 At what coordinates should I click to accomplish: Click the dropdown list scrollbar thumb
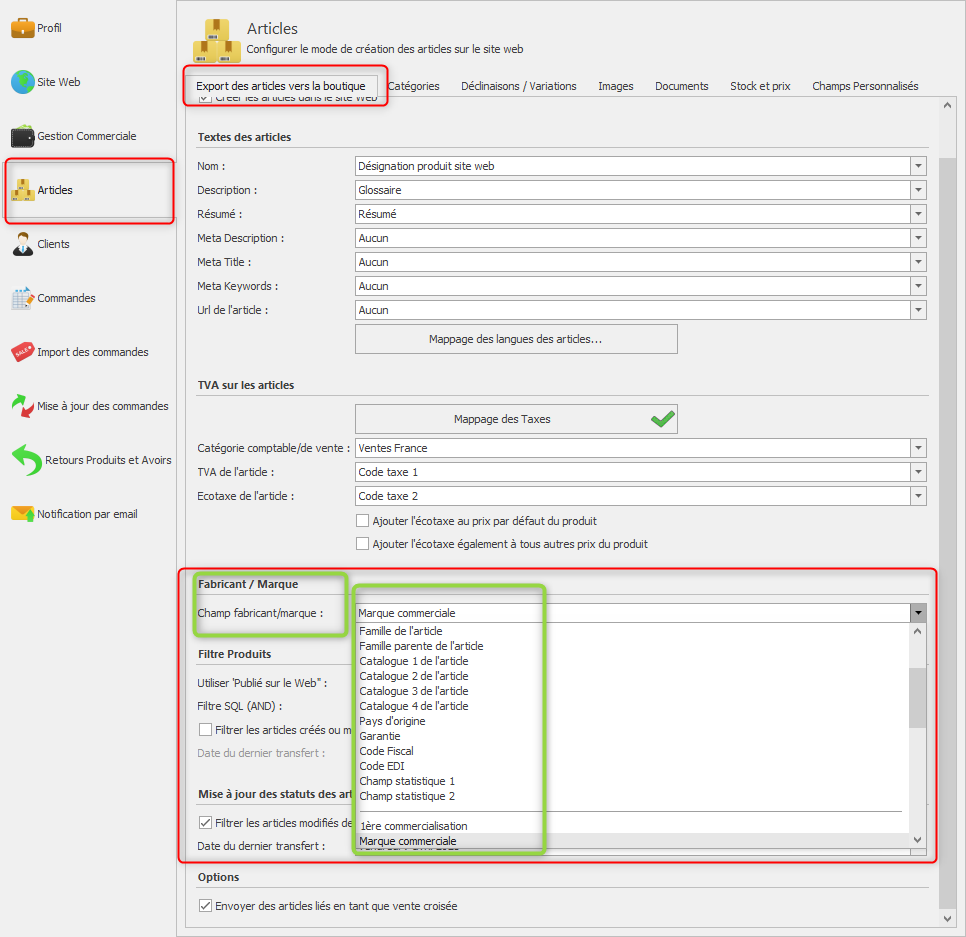[x=917, y=698]
